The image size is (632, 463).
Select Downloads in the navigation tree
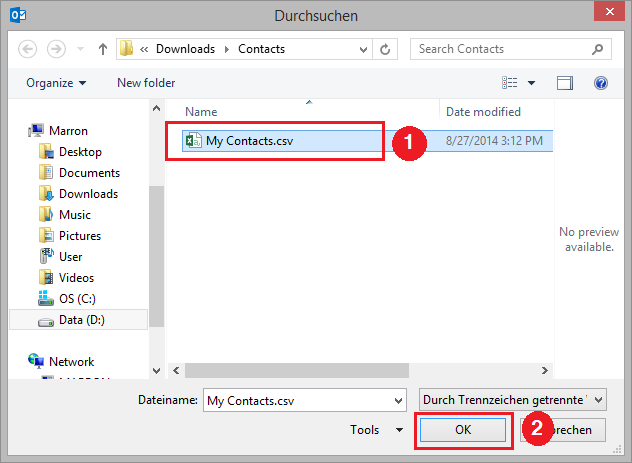[x=88, y=194]
